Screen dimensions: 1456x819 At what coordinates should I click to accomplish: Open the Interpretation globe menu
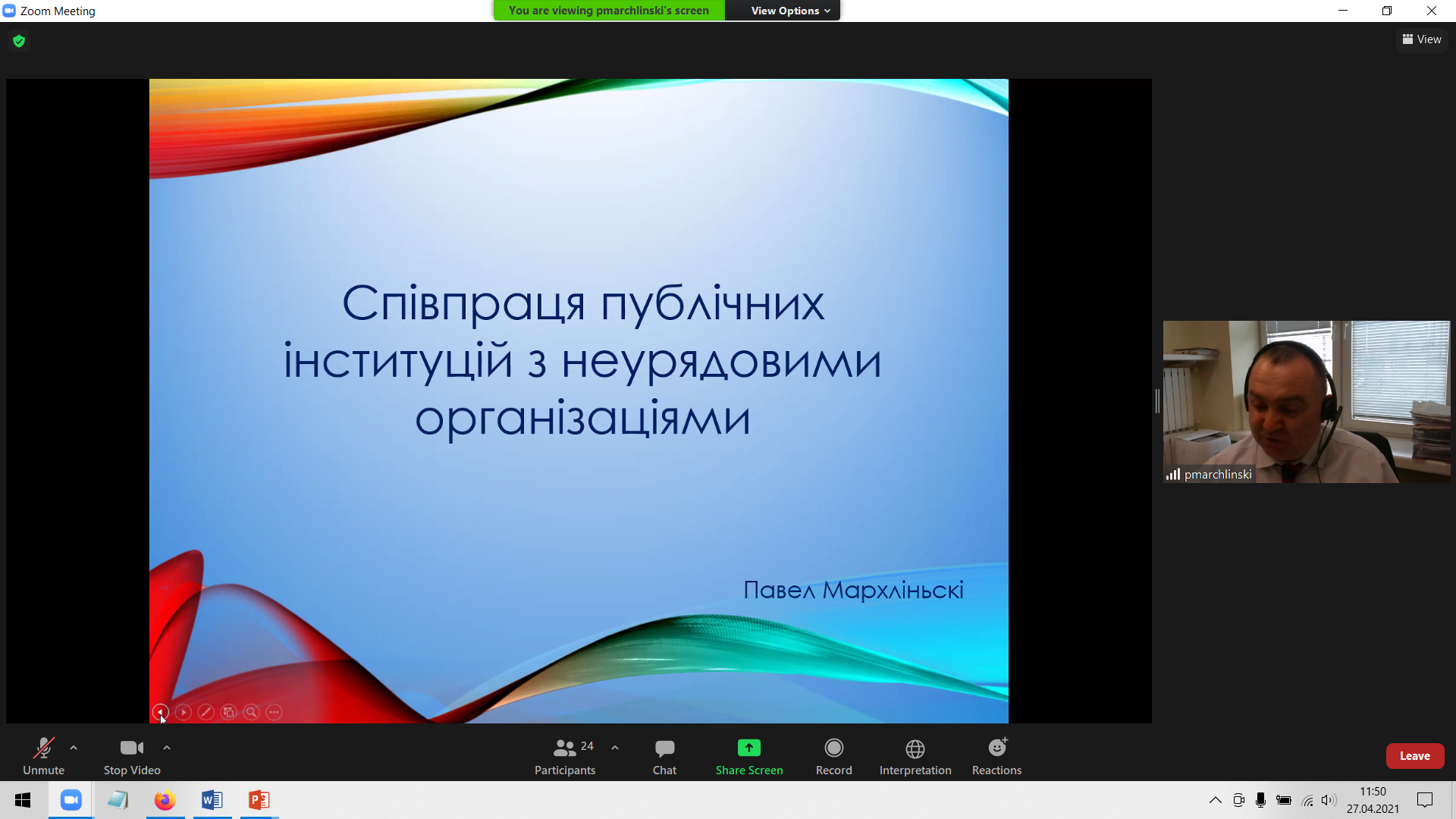click(915, 749)
